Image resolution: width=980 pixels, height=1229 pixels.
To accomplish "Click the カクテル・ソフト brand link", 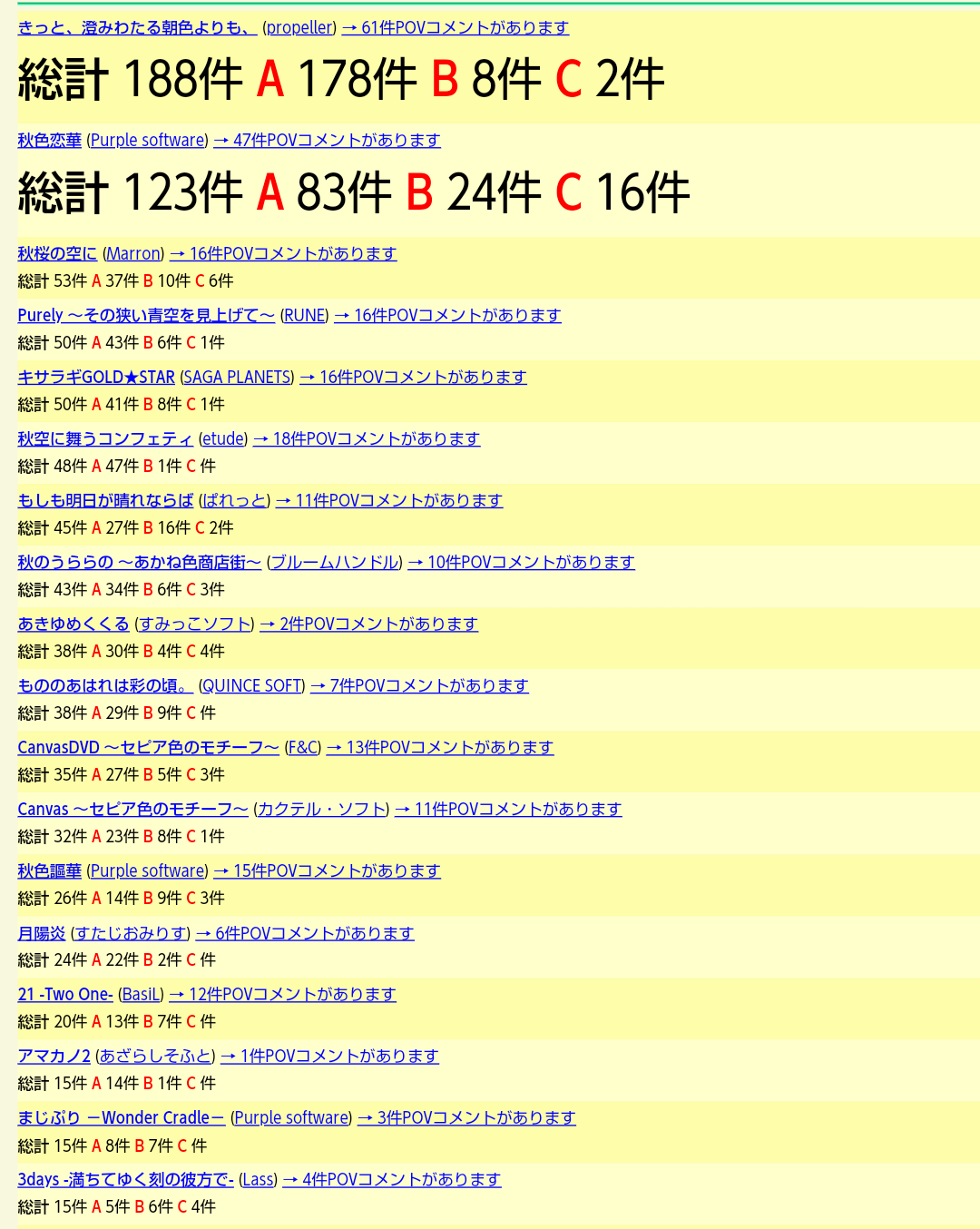I will point(321,810).
